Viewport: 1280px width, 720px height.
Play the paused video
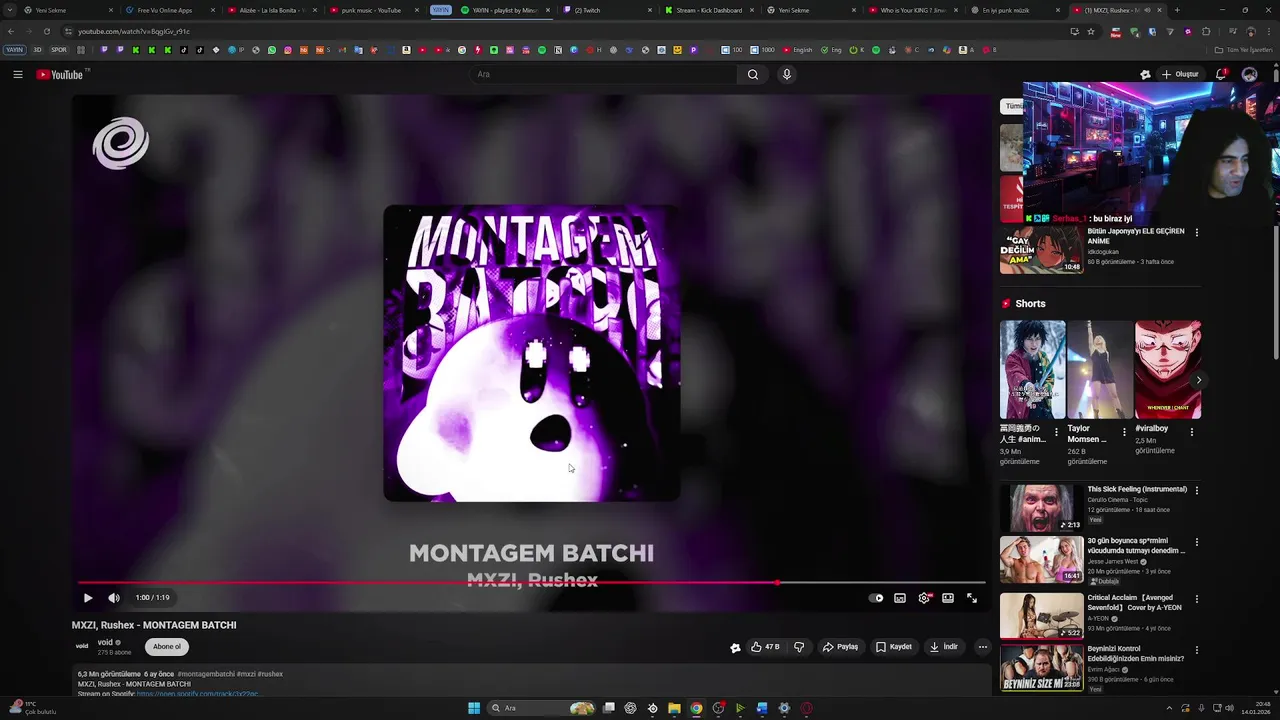tap(88, 598)
